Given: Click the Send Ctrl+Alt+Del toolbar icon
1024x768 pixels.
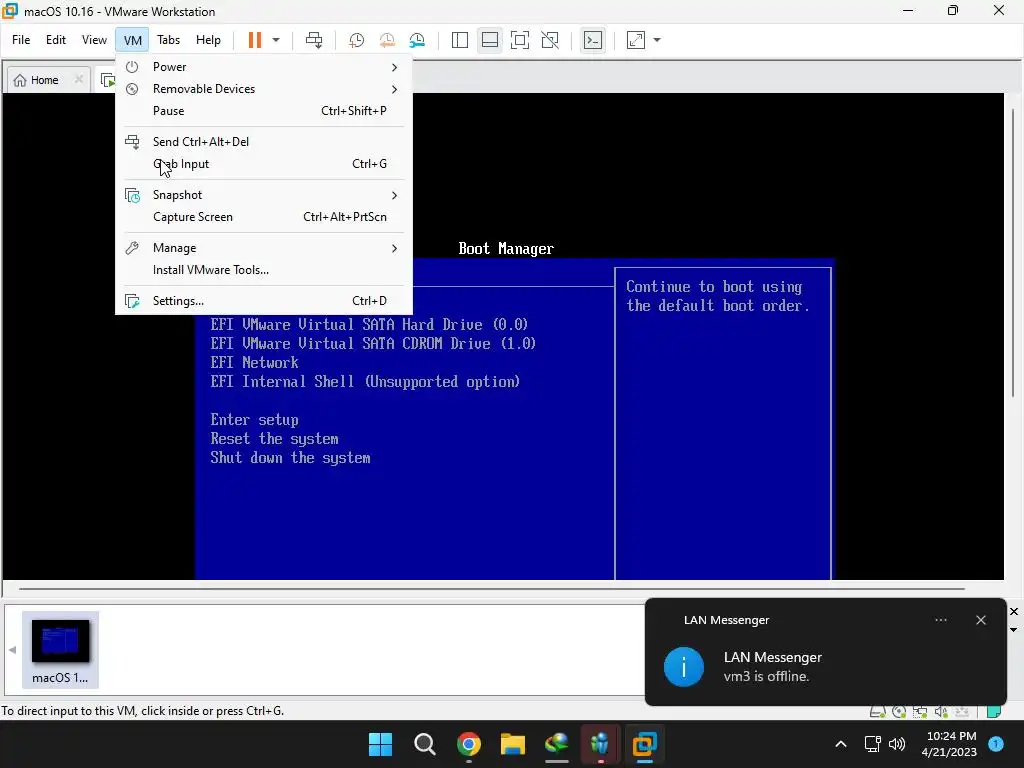Looking at the screenshot, I should 314,40.
